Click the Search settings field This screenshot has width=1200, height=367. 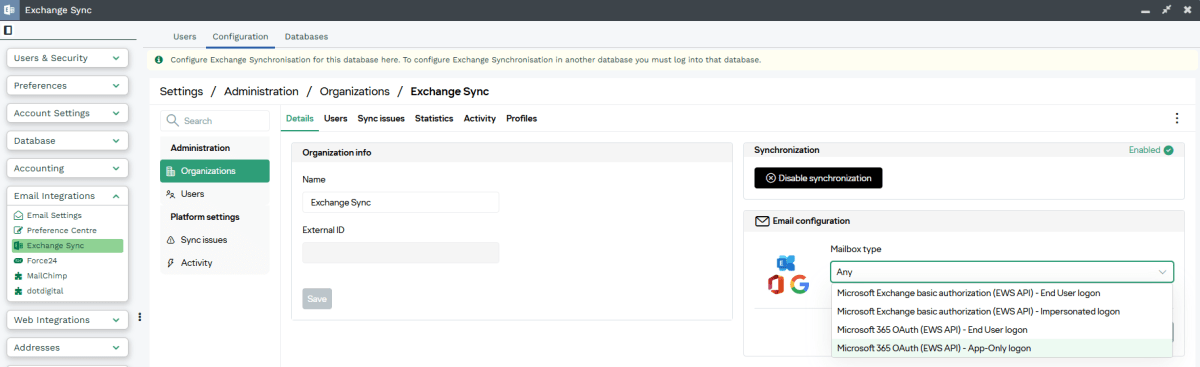(x=215, y=120)
